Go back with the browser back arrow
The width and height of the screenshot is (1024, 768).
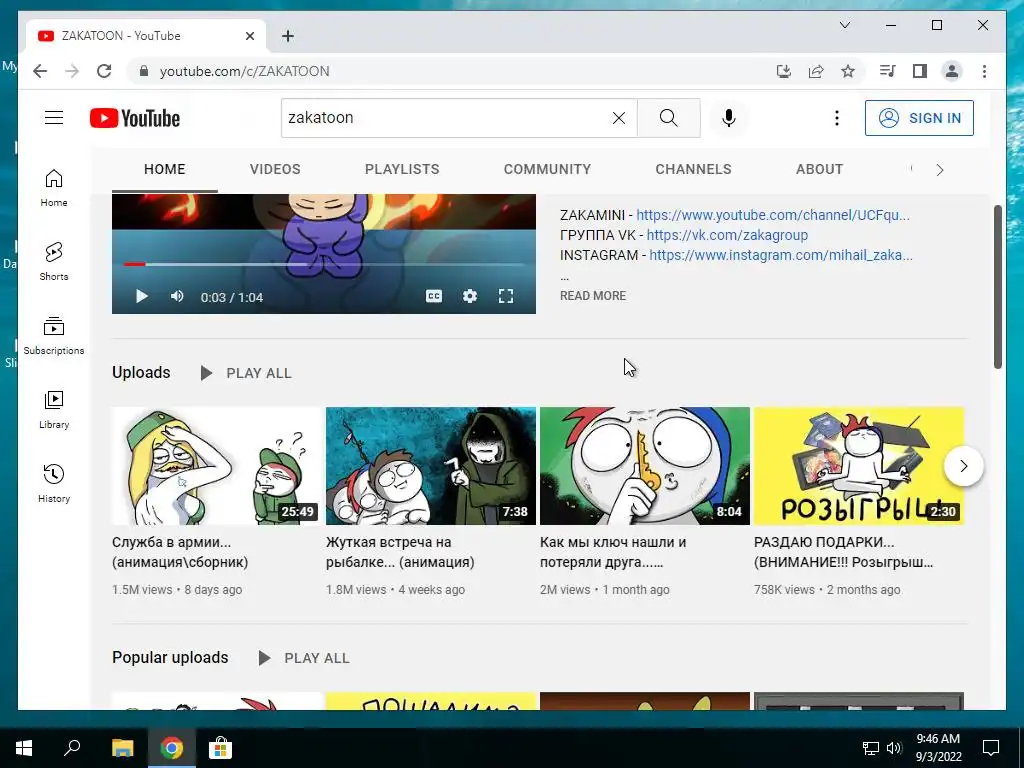tap(40, 71)
